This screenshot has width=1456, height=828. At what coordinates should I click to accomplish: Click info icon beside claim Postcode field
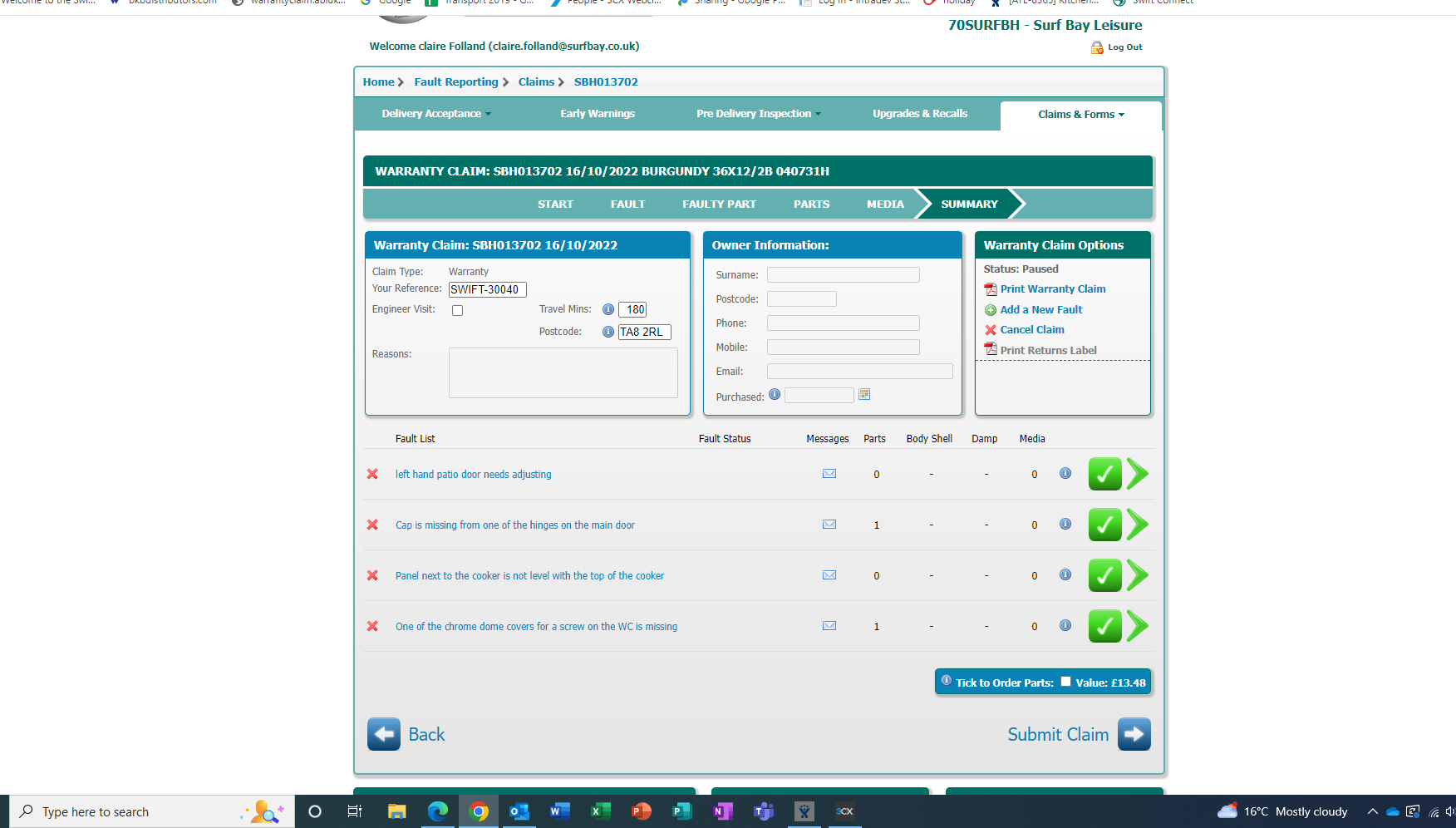tap(608, 332)
